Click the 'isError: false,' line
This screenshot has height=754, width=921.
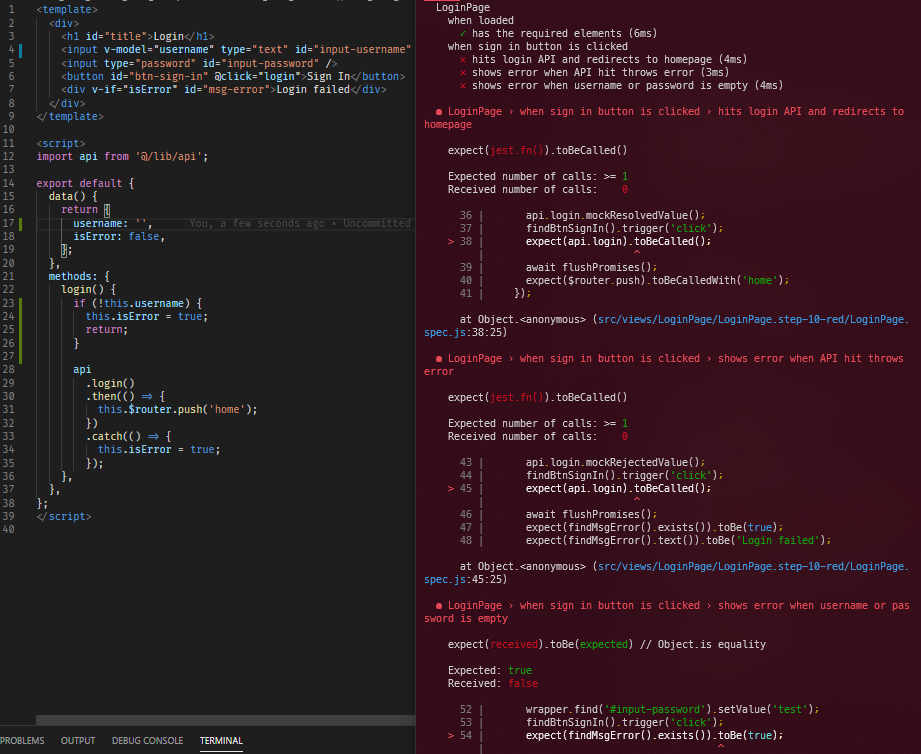tap(119, 236)
